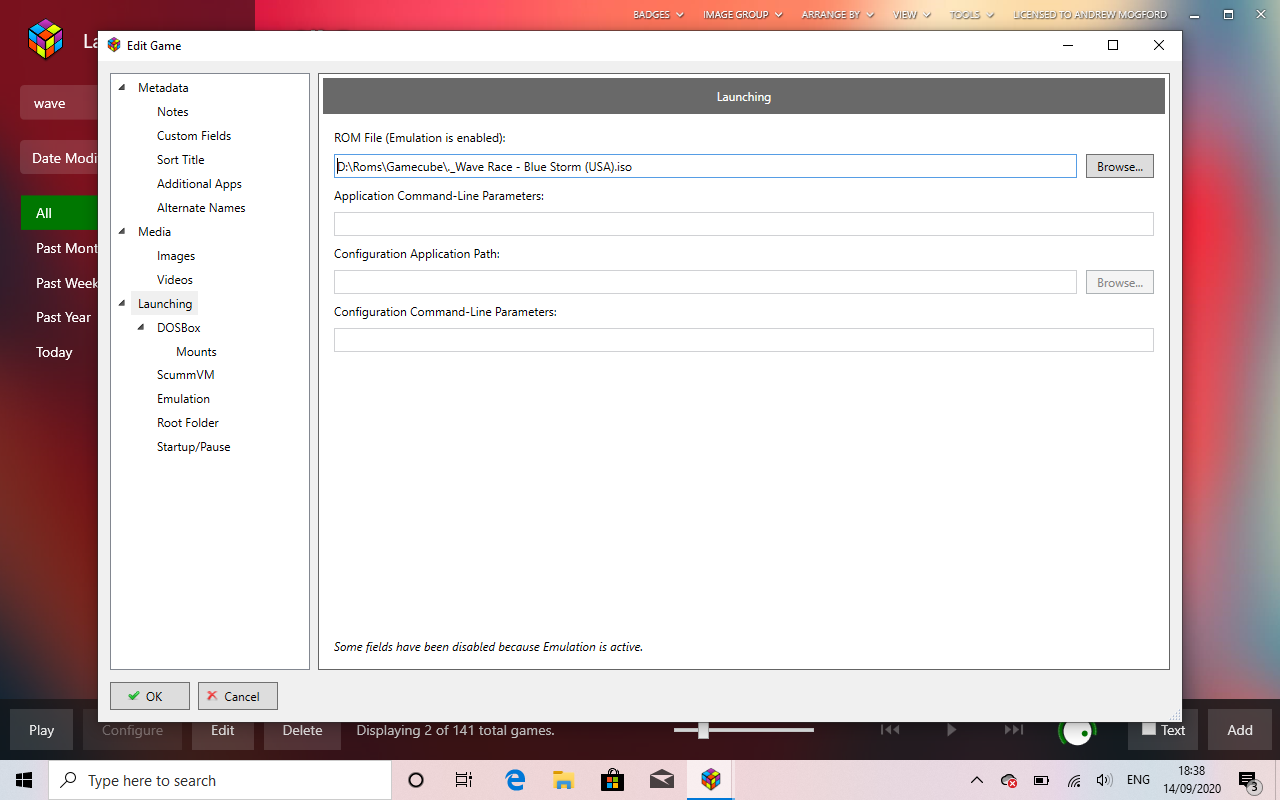Select Custom Fields in the tree
1280x800 pixels.
(x=194, y=136)
